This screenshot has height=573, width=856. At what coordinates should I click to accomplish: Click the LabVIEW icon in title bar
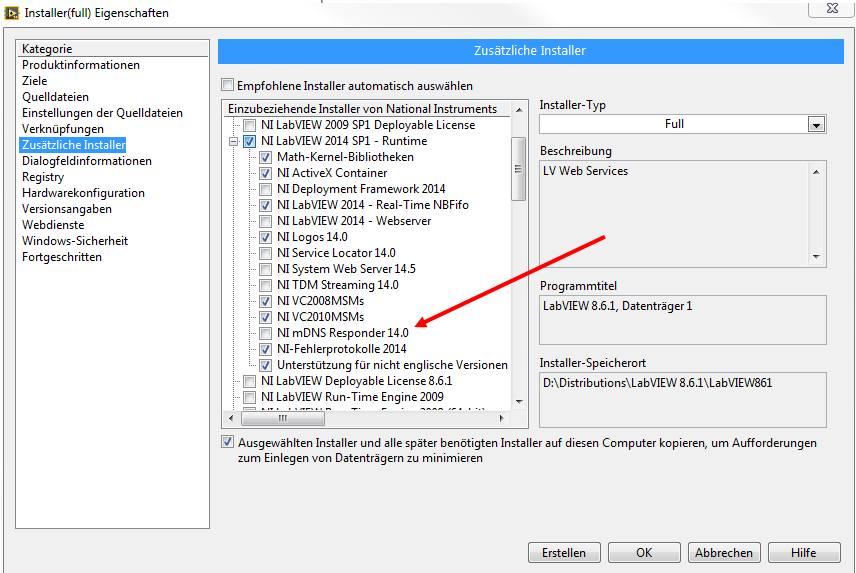11,13
